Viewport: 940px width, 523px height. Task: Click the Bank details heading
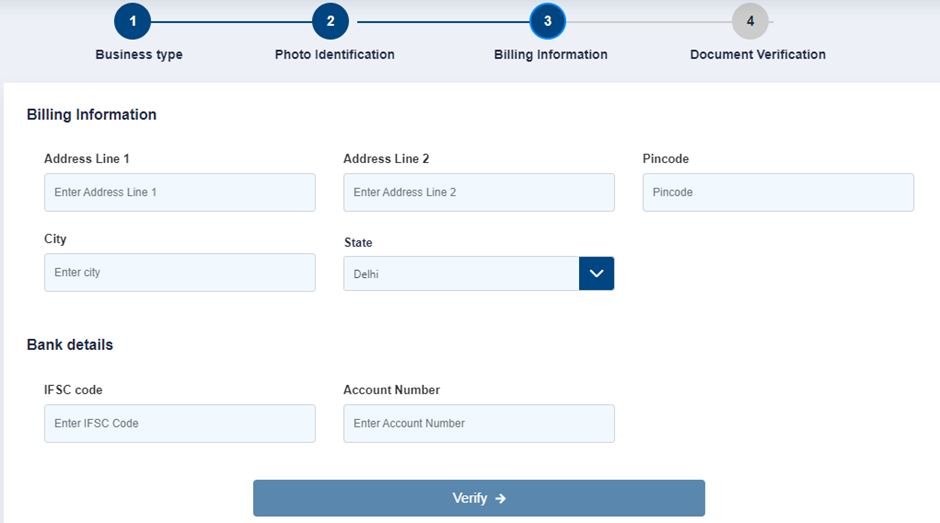click(70, 345)
